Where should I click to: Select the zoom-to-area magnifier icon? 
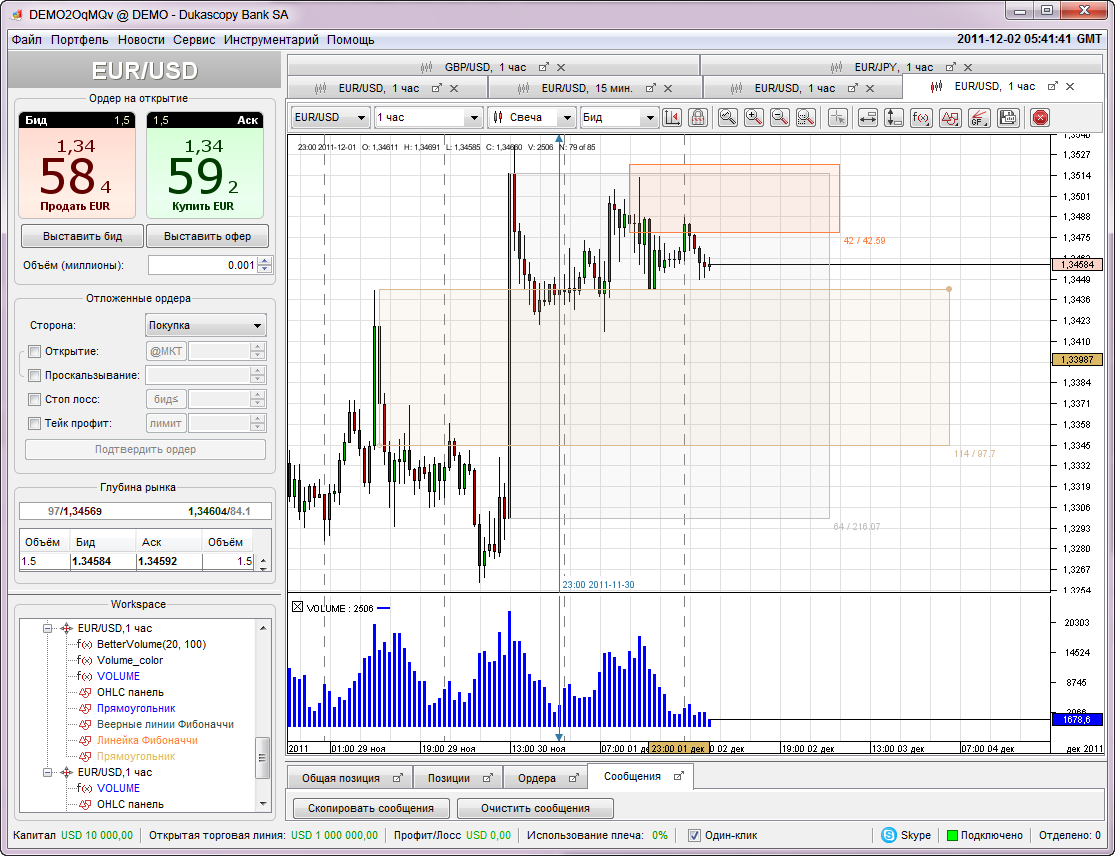[727, 117]
